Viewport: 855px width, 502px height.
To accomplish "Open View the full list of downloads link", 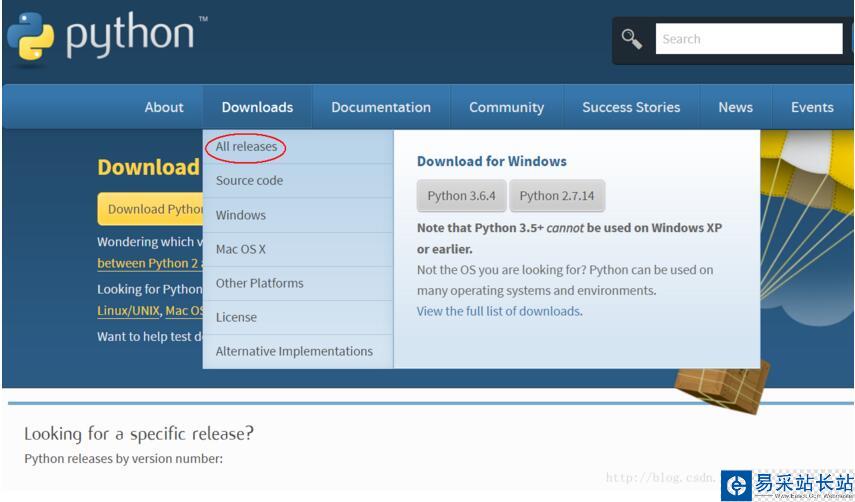I will tap(498, 311).
